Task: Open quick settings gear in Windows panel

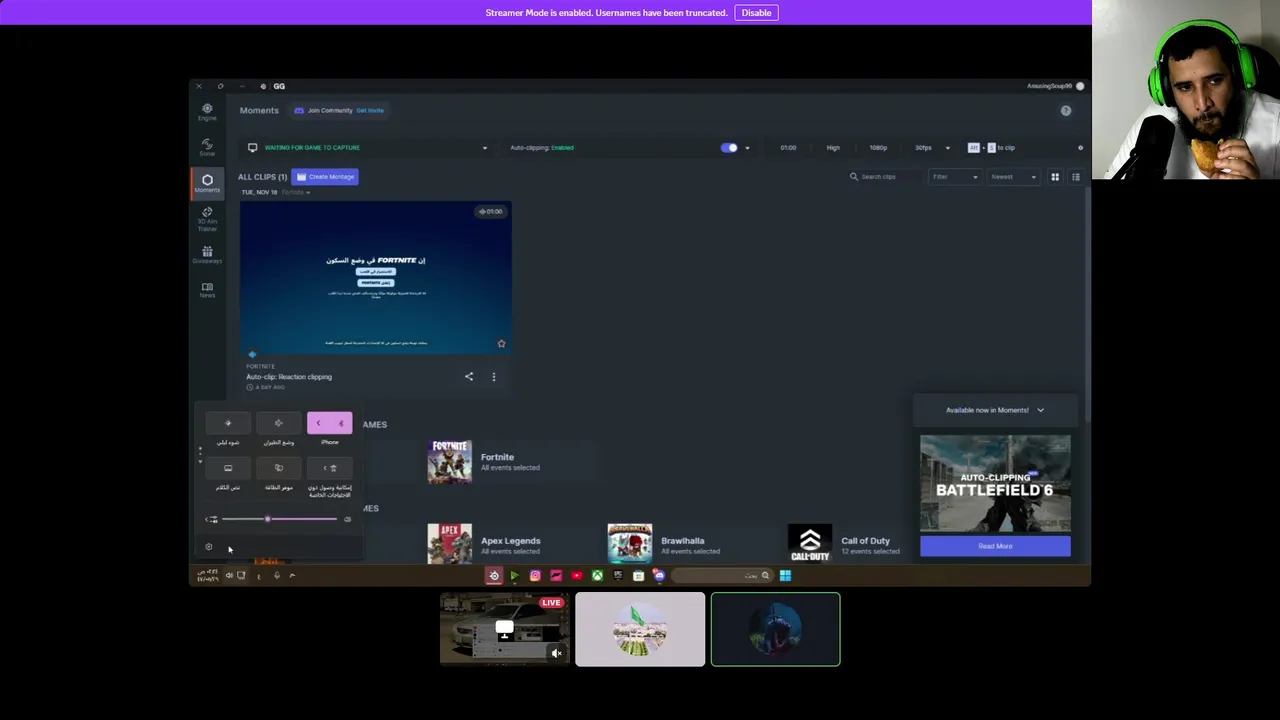Action: pos(208,547)
